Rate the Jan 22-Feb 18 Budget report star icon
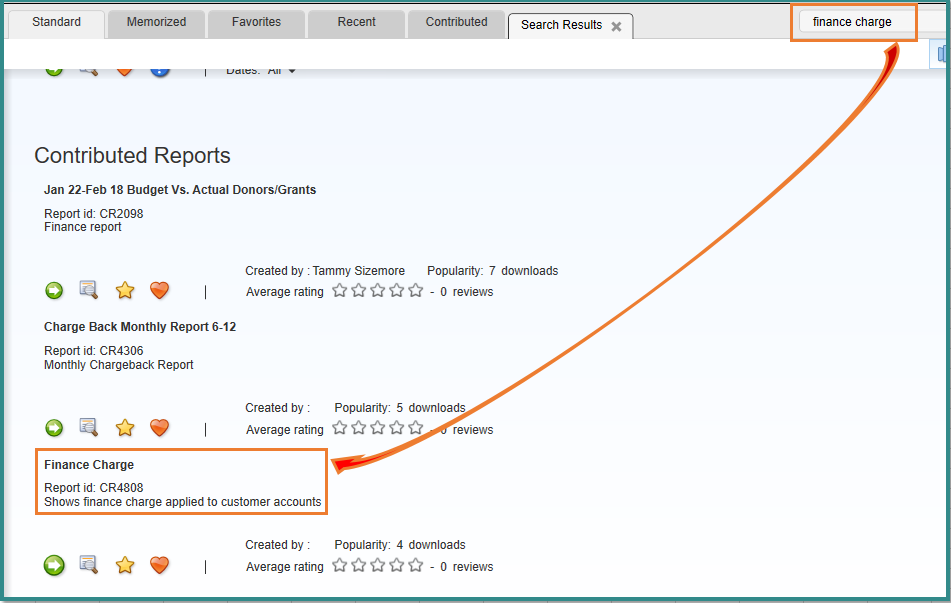The image size is (951, 603). [x=125, y=290]
